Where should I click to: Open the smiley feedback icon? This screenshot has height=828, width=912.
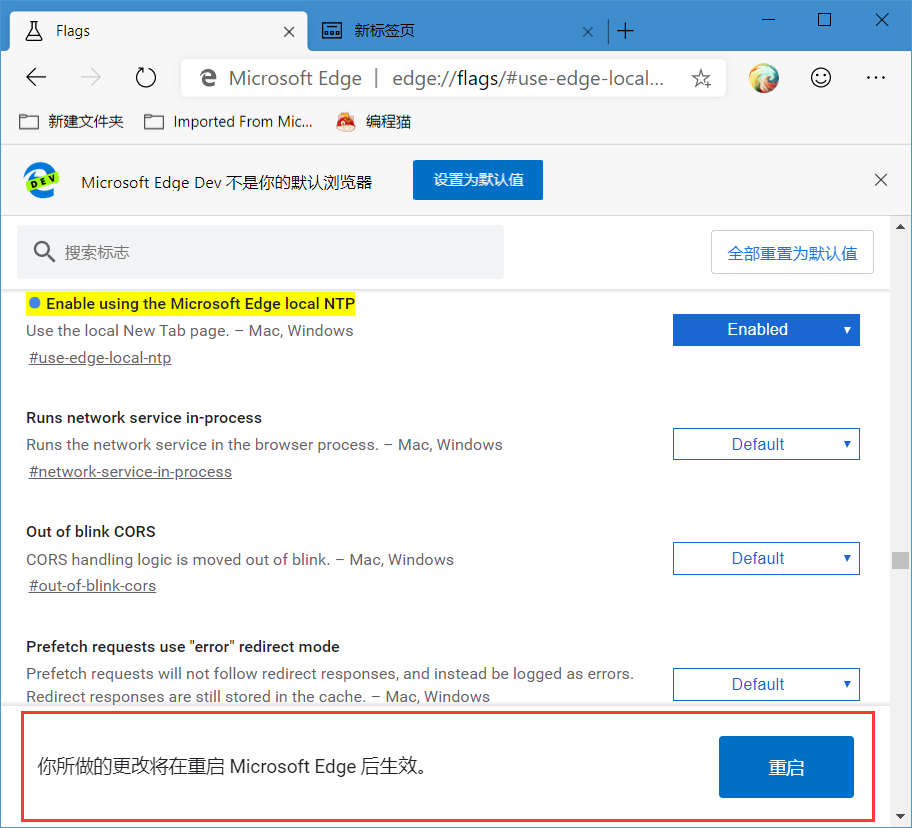coord(820,77)
